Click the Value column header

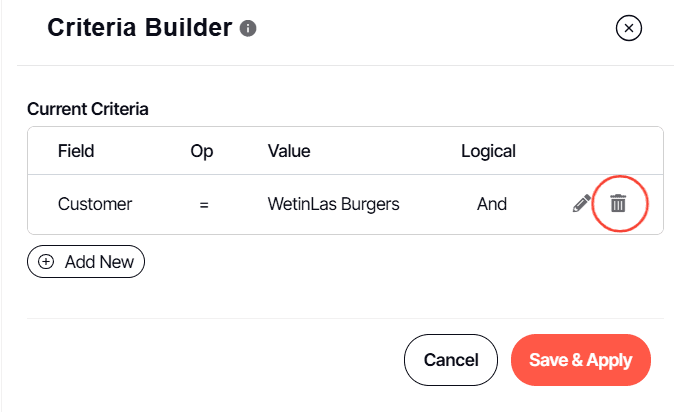tap(289, 151)
